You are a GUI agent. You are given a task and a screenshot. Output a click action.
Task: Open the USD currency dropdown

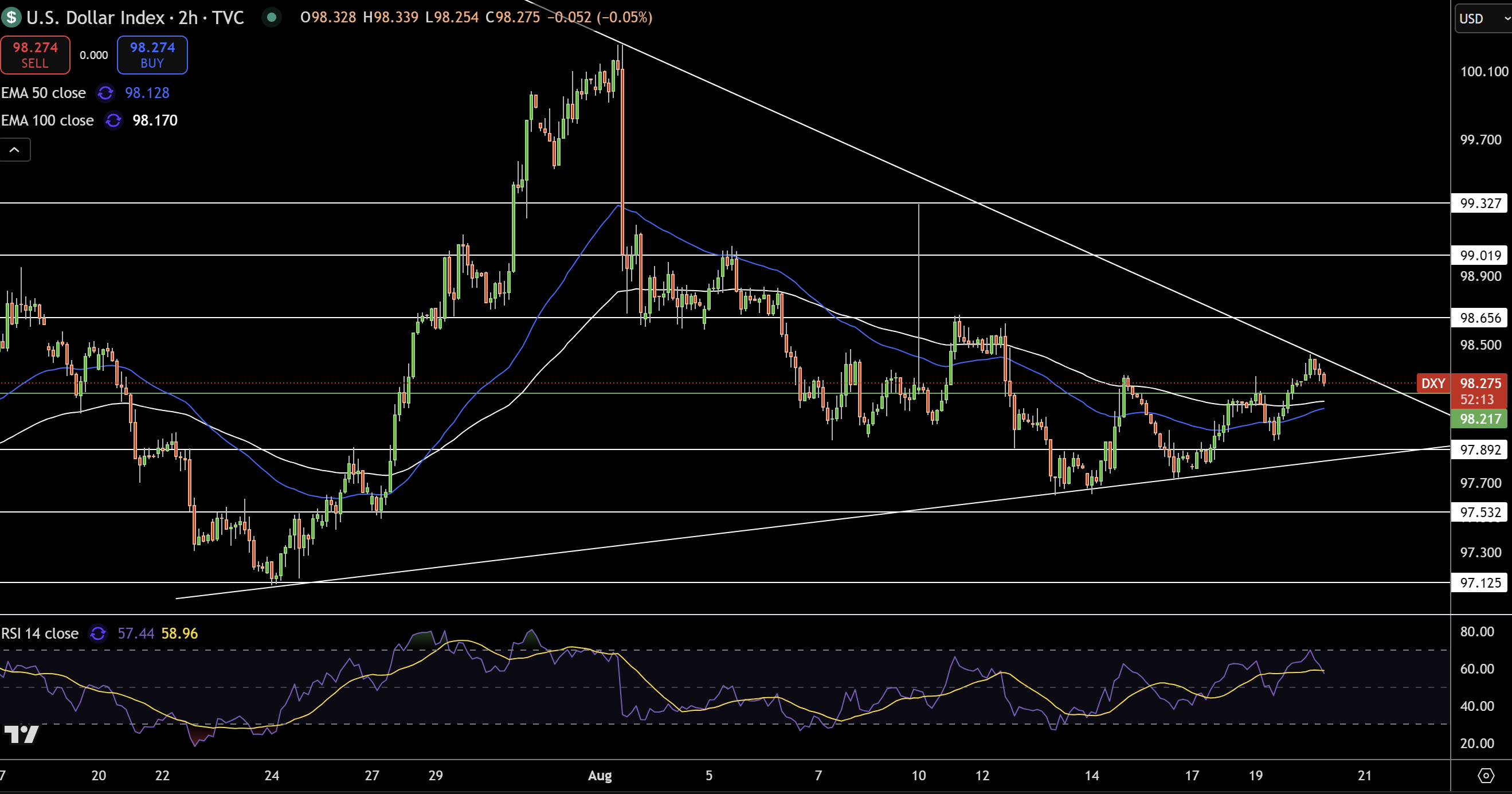click(x=1484, y=19)
